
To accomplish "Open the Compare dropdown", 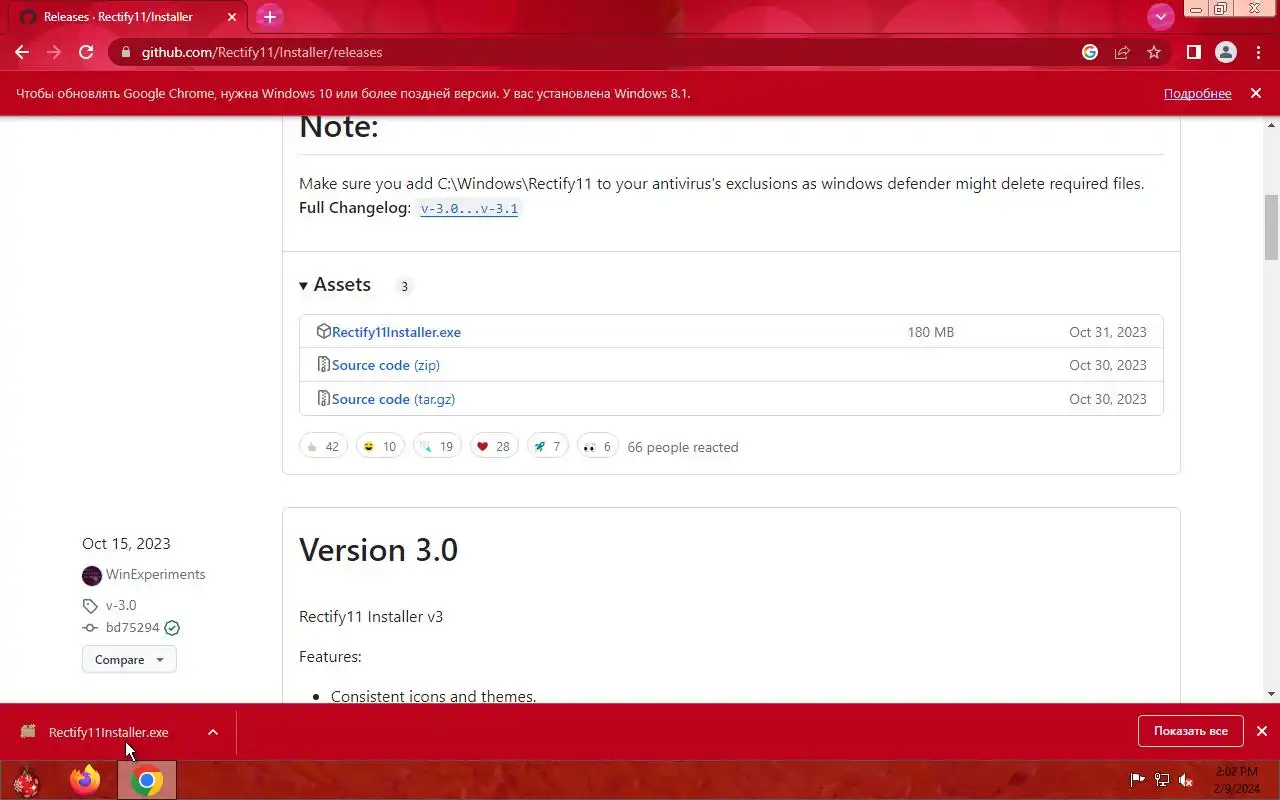I will tap(129, 659).
